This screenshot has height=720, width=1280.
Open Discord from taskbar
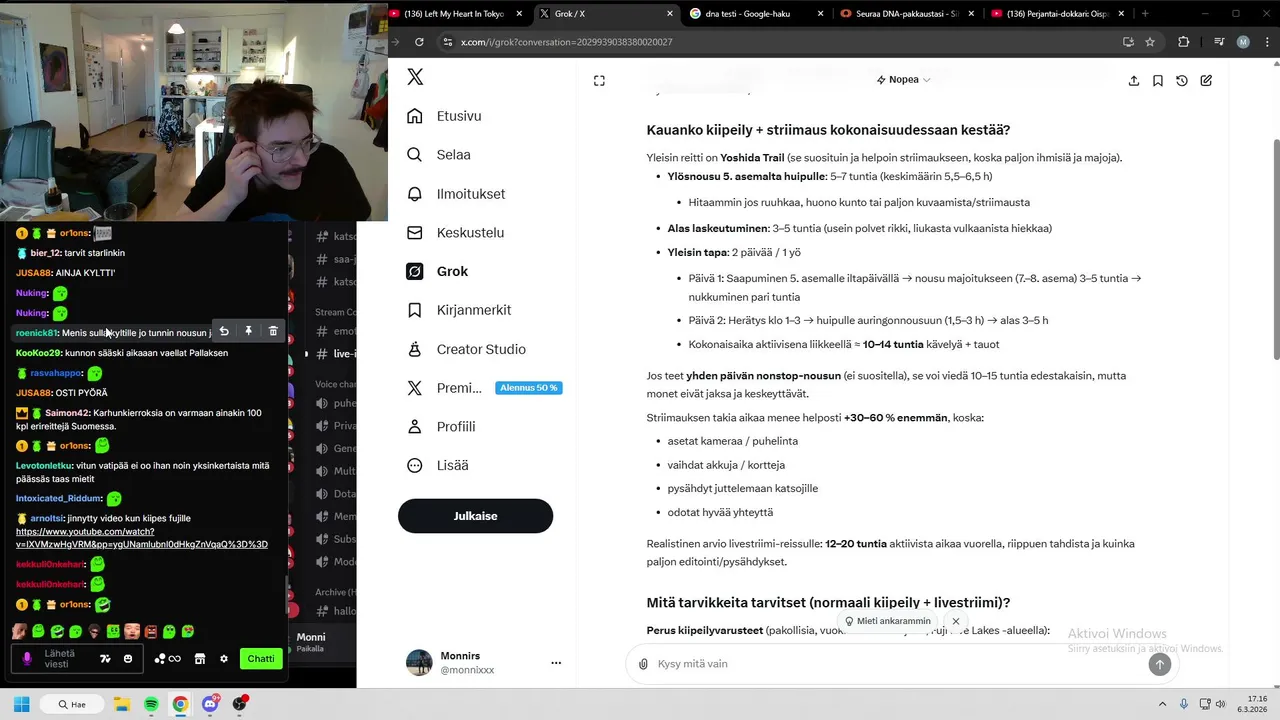pyautogui.click(x=210, y=704)
